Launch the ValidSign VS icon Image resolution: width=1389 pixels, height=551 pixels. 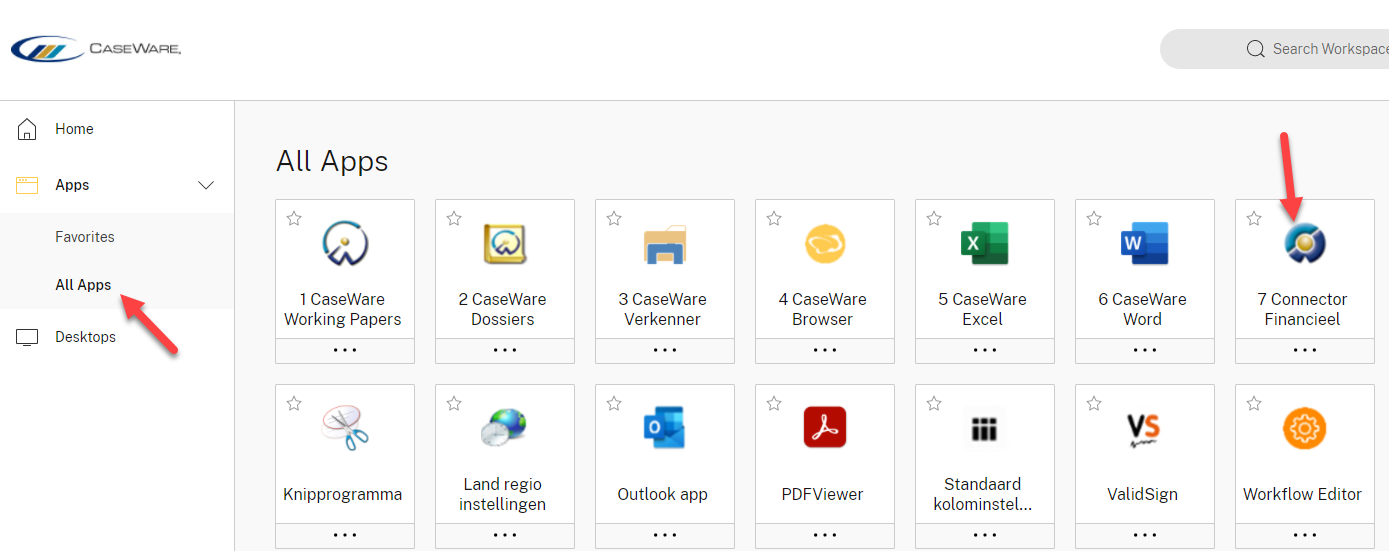coord(1145,428)
